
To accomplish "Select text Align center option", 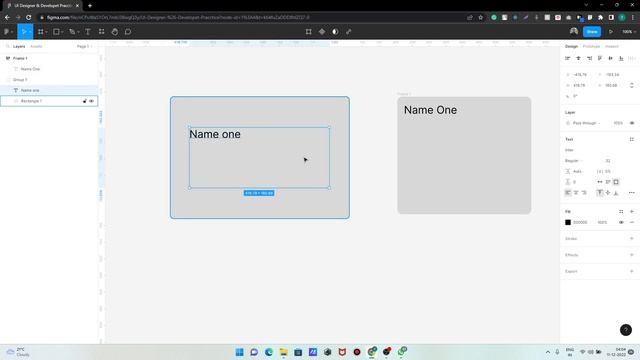I will click(576, 193).
